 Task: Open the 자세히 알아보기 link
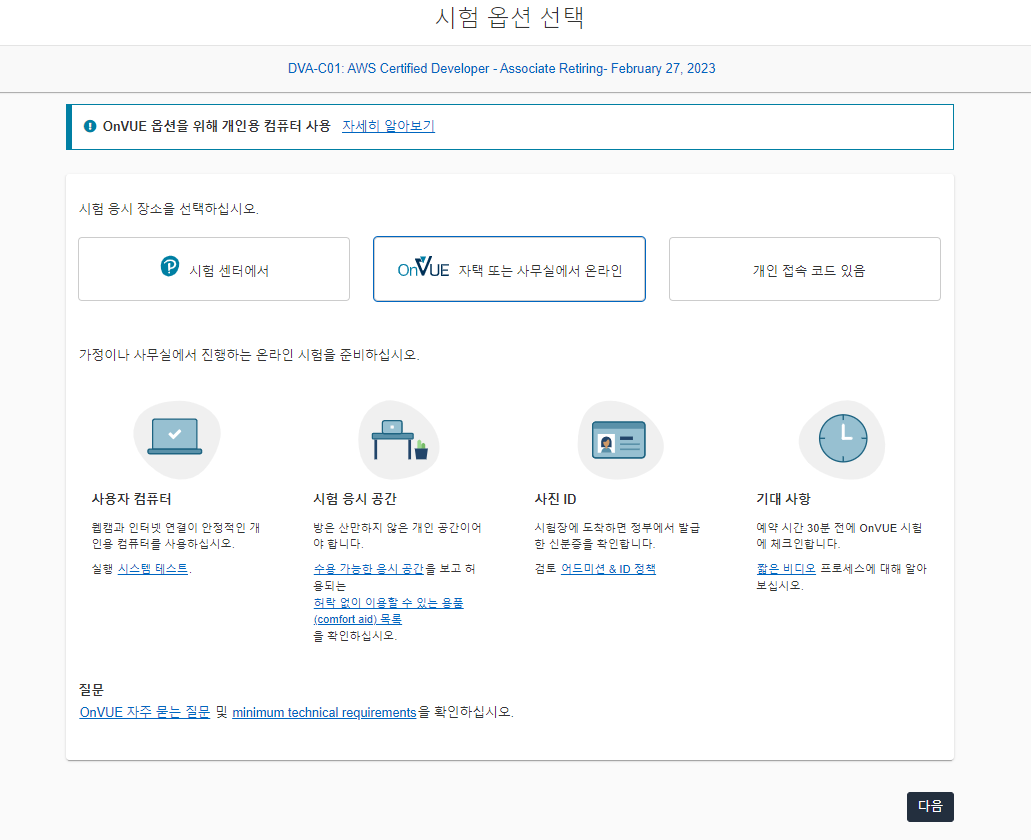[388, 126]
